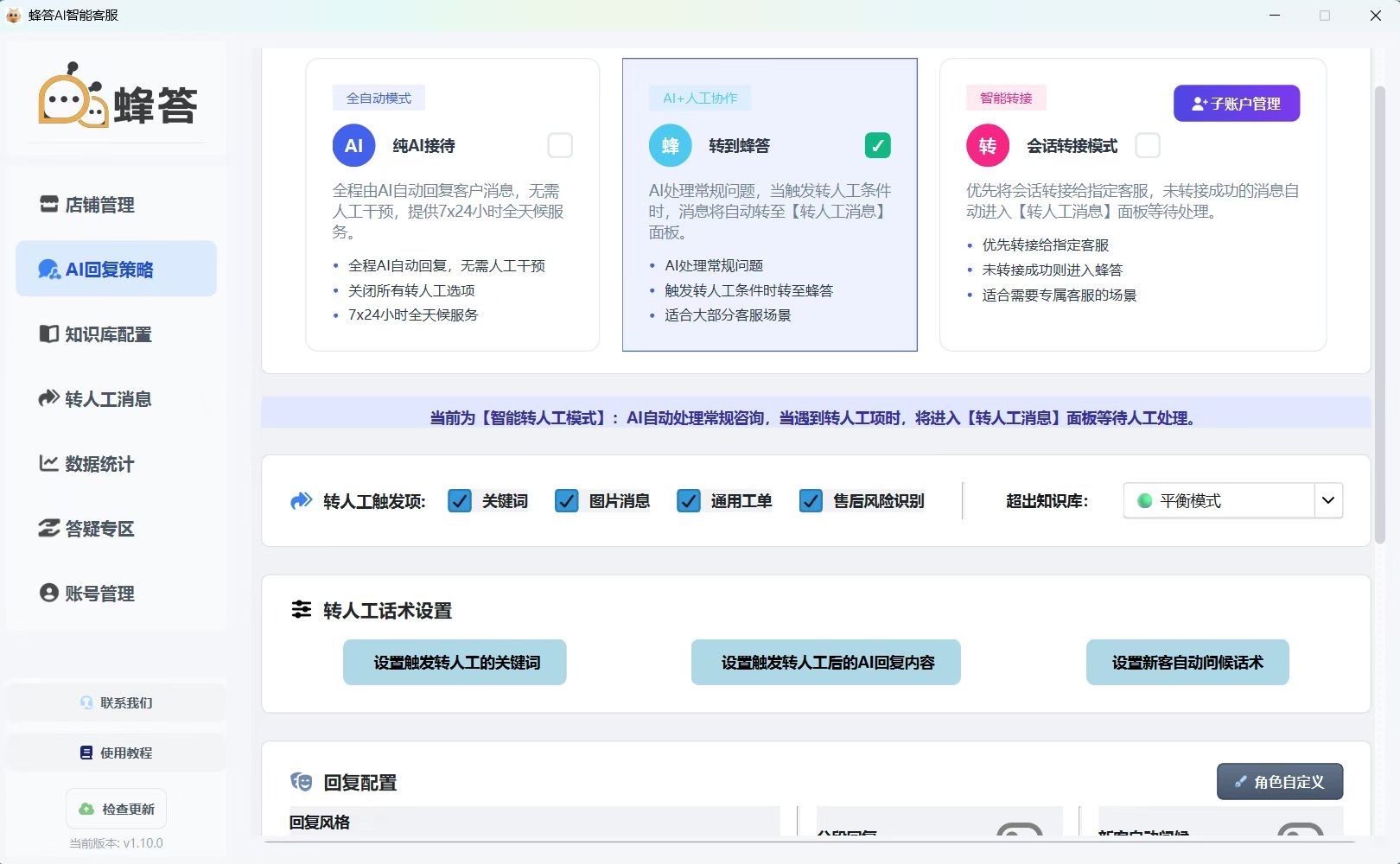Screen dimensions: 1400x864
Task: Click the pink 转 icon beside 会话转接模式
Action: coord(987,146)
